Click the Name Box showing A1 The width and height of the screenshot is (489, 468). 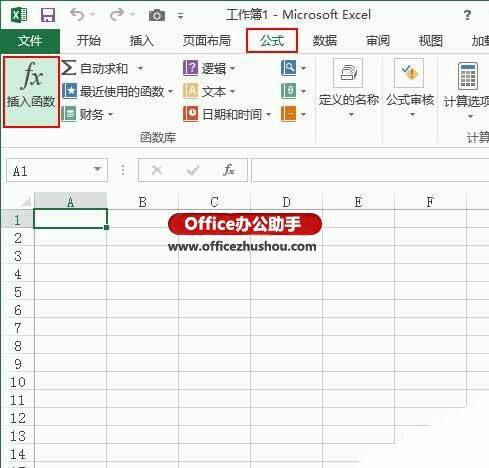(x=50, y=171)
